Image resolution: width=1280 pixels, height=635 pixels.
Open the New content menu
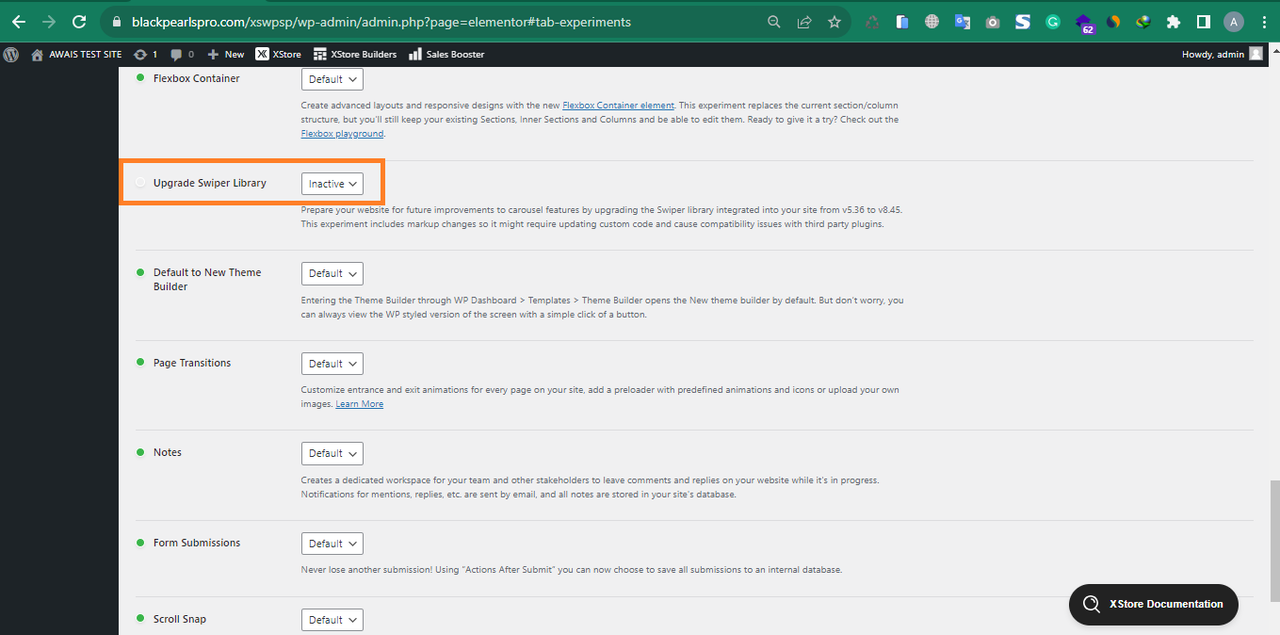[x=225, y=54]
